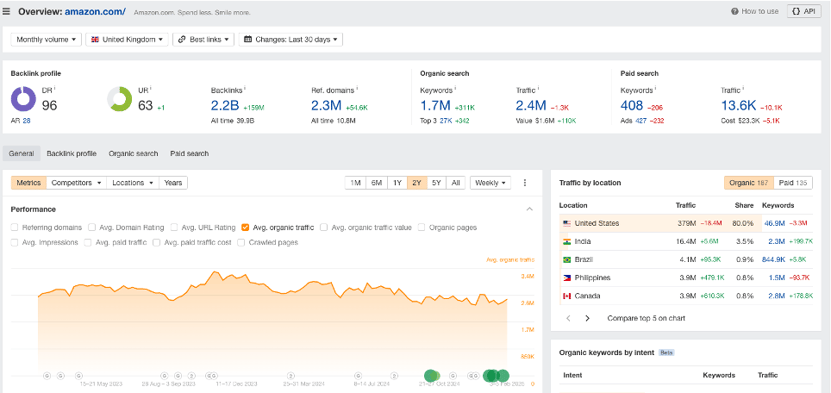The width and height of the screenshot is (831, 393).
Task: Click the United States flag icon
Action: pyautogui.click(x=567, y=224)
